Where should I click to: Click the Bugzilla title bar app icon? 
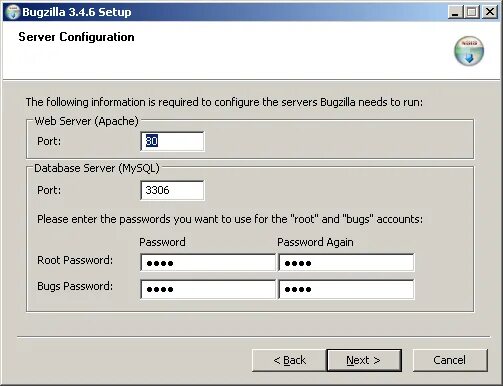point(13,12)
